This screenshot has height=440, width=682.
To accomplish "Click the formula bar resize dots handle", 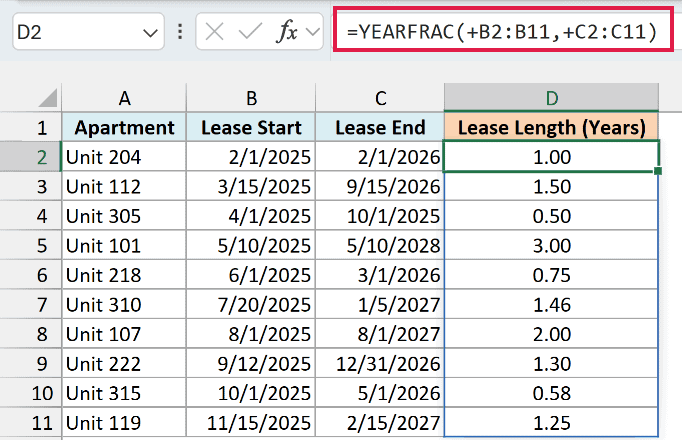I will 180,32.
